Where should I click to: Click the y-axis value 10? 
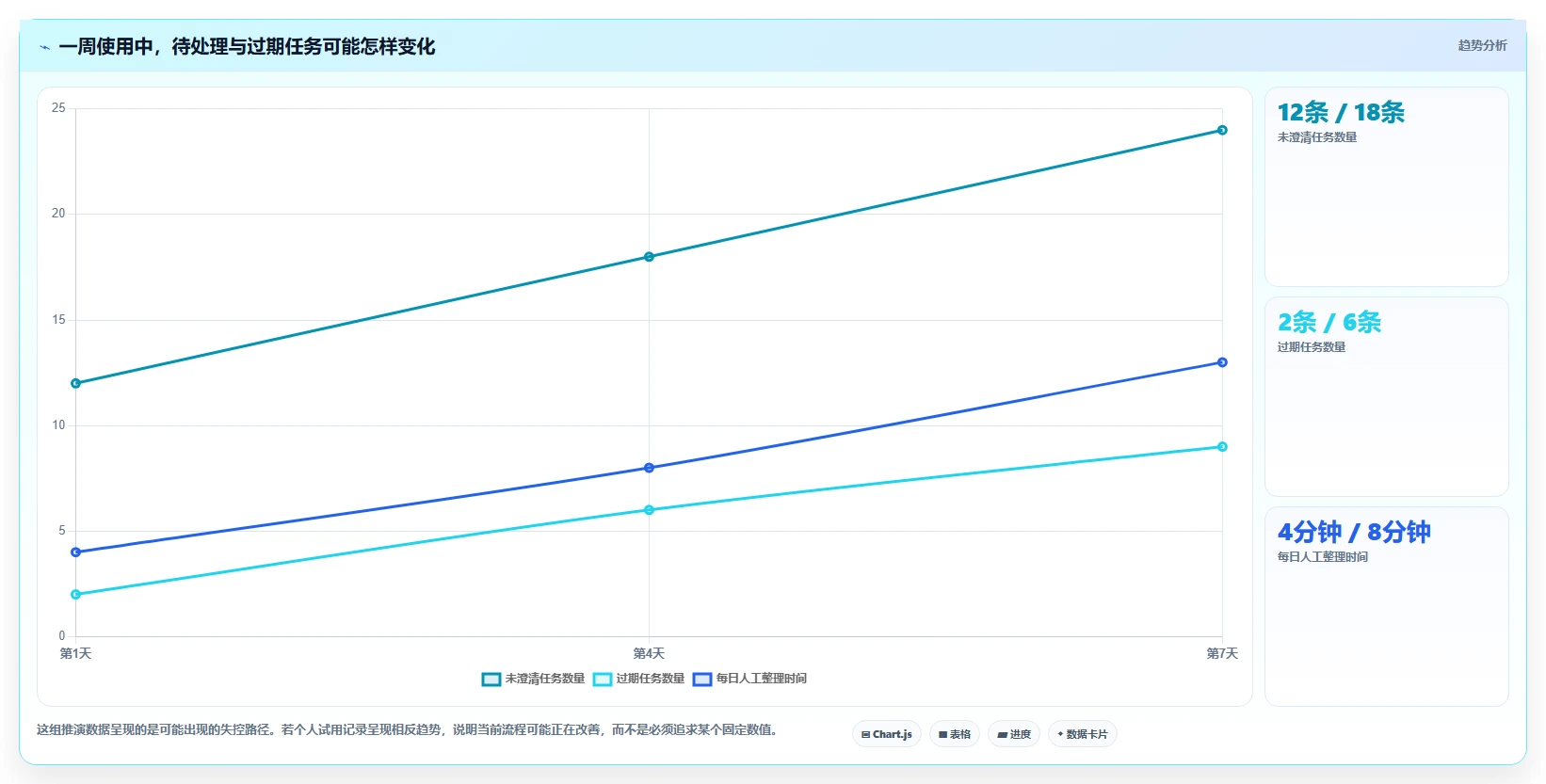click(58, 425)
